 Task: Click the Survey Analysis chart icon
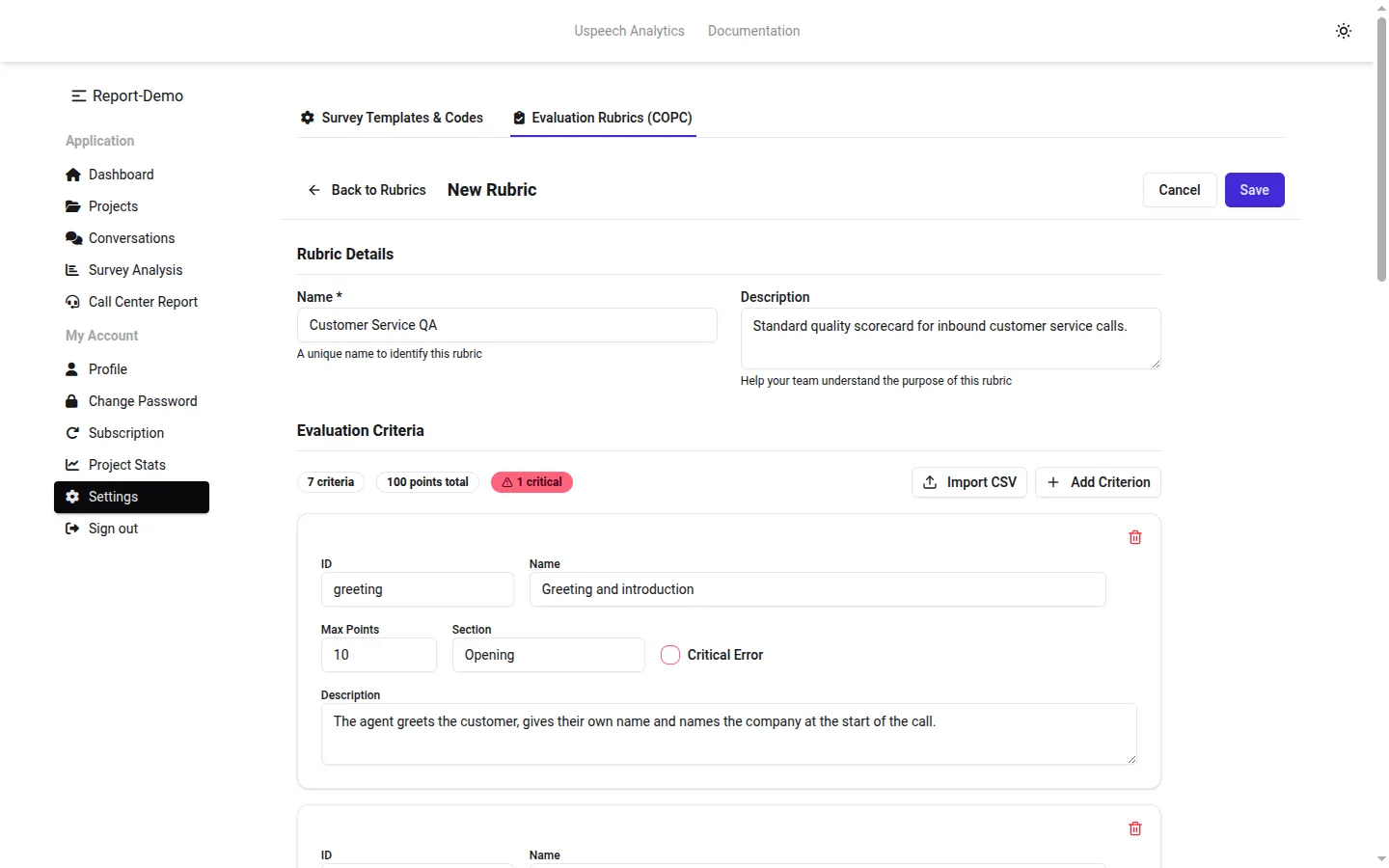tap(72, 270)
